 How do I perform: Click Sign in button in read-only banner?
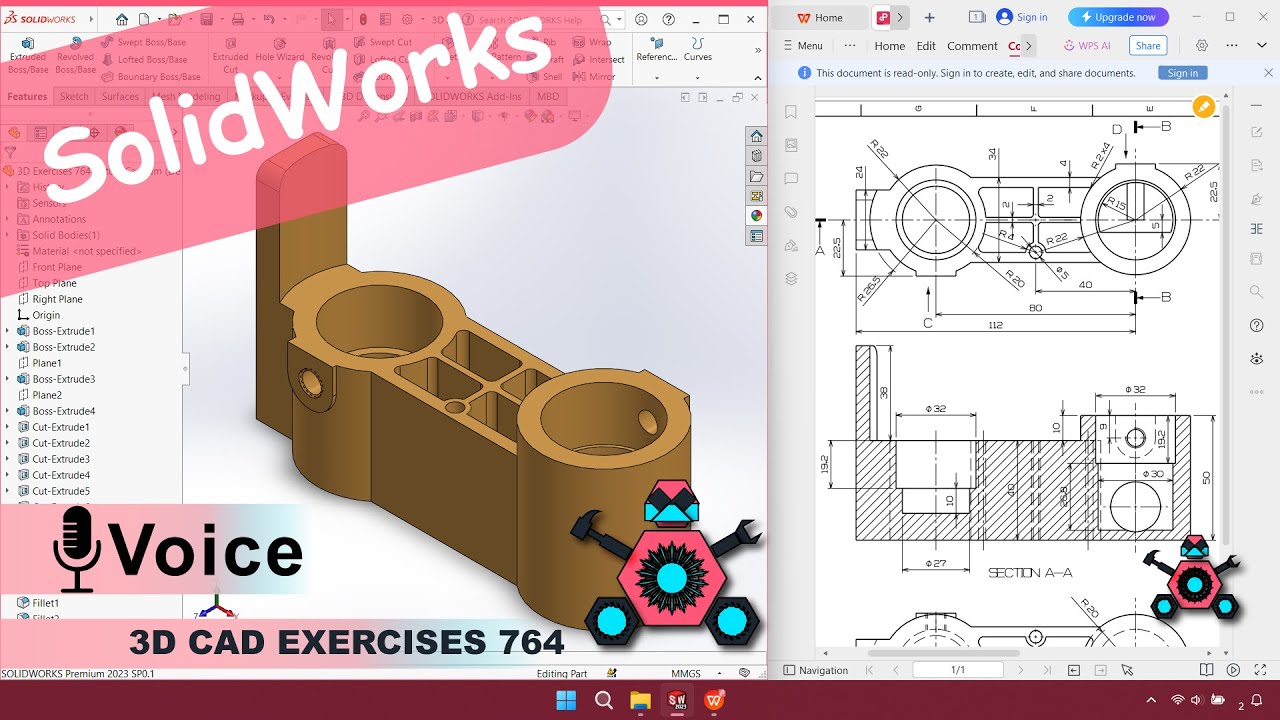(1183, 73)
